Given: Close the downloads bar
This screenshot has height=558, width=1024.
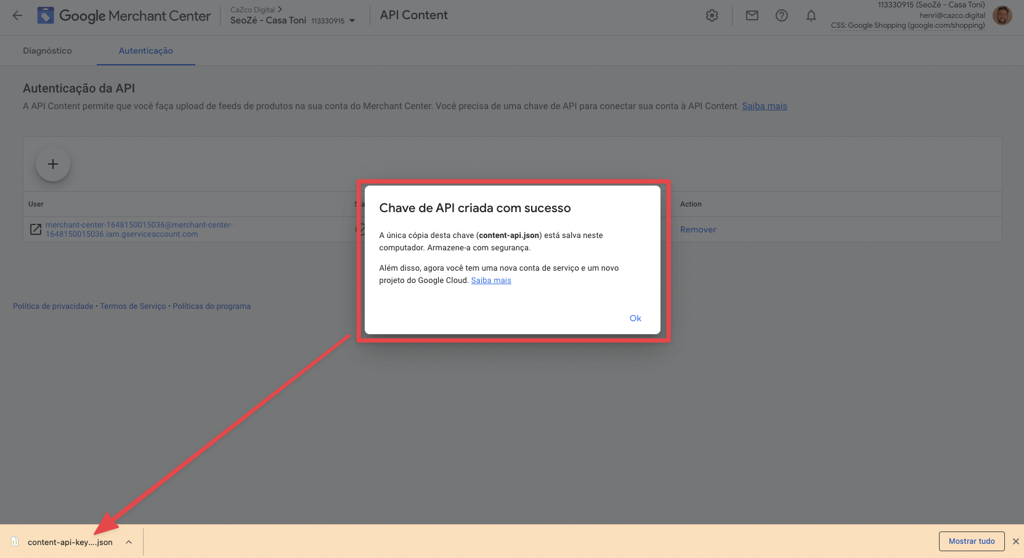Looking at the screenshot, I should [x=1016, y=541].
